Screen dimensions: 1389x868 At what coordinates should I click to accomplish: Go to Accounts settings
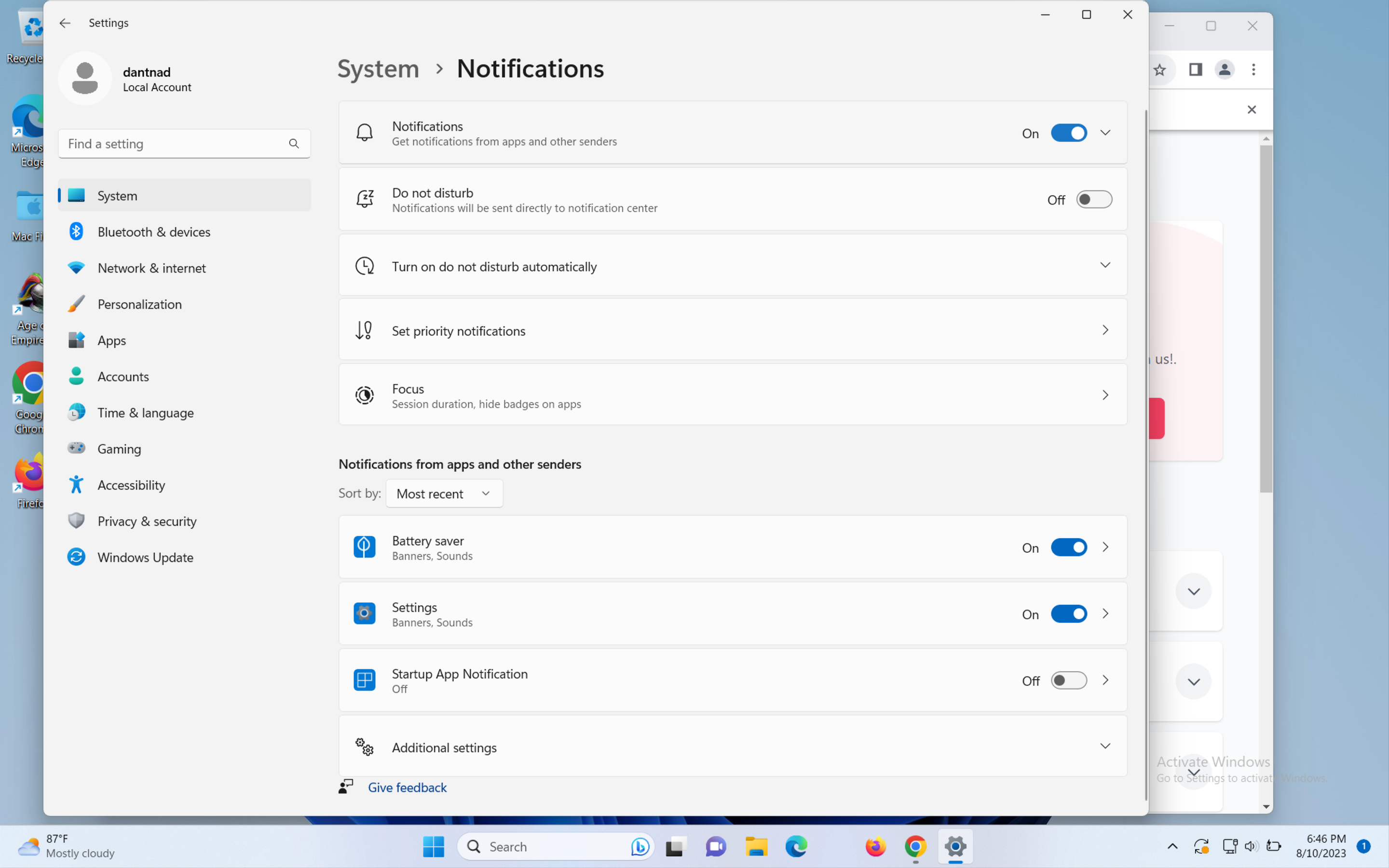(x=123, y=376)
